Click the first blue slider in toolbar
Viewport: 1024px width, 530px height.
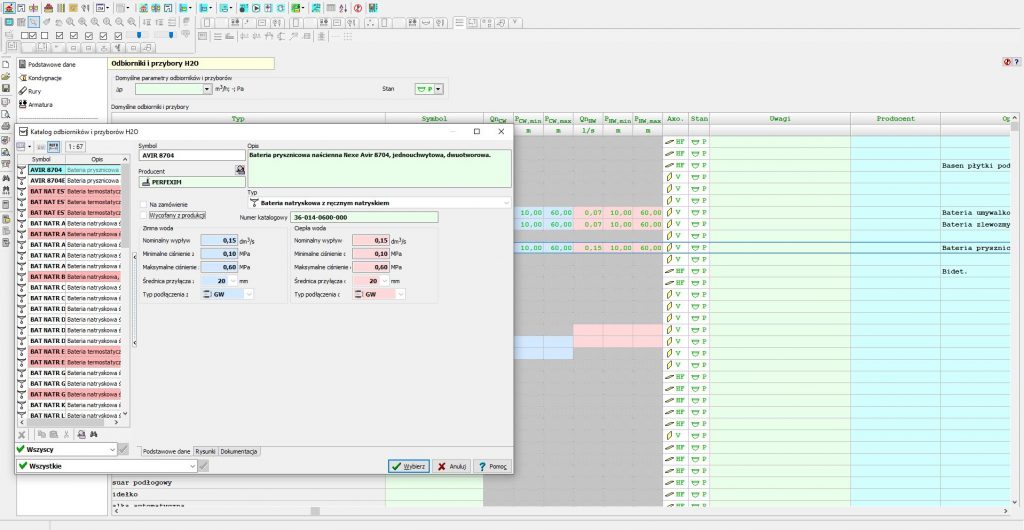pos(138,35)
